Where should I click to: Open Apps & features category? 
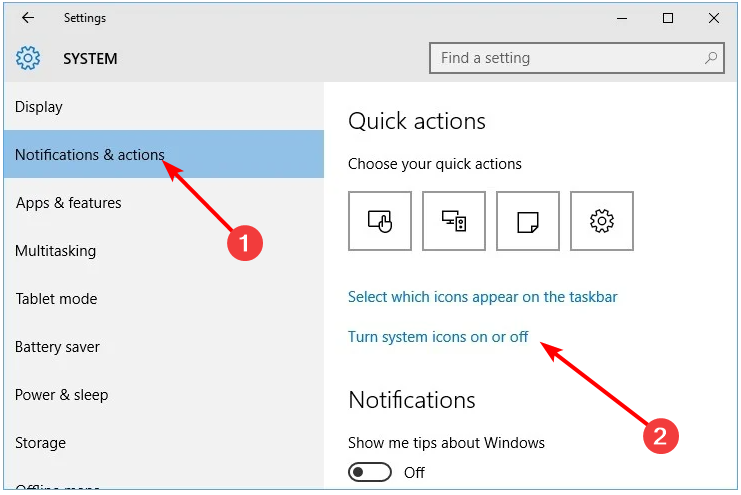point(164,203)
